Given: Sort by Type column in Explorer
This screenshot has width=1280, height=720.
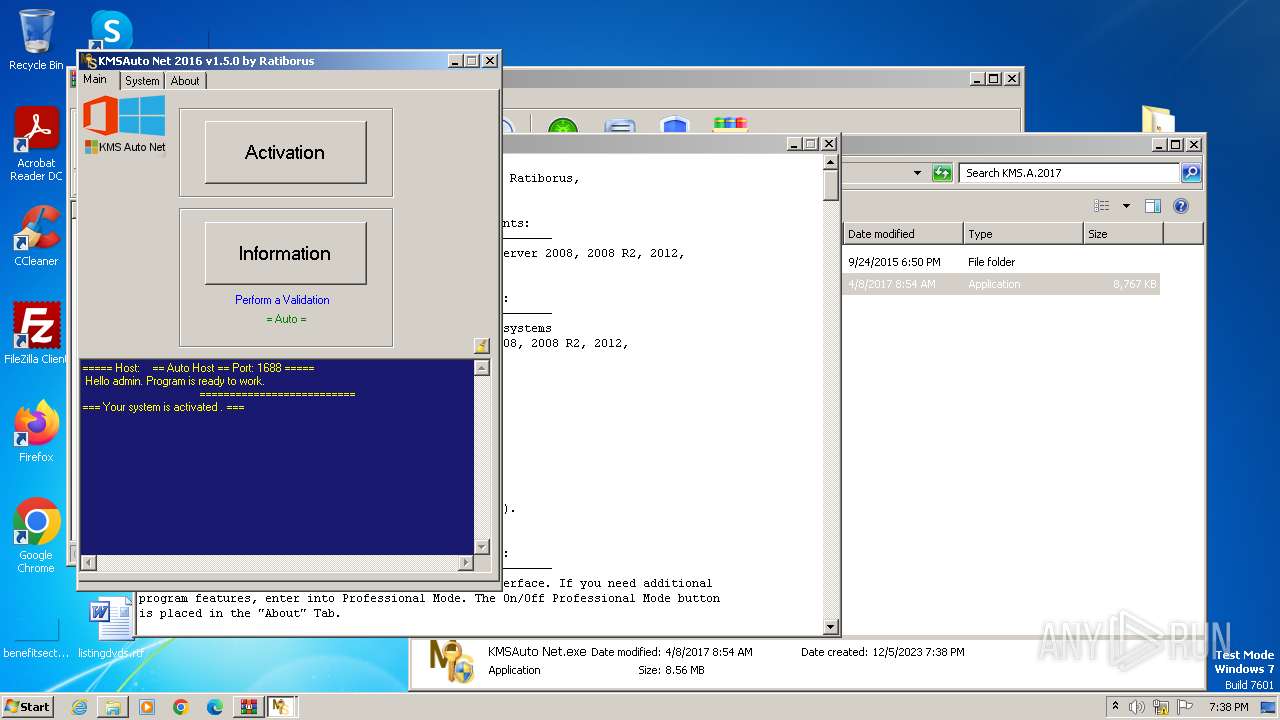Looking at the screenshot, I should [x=1023, y=234].
